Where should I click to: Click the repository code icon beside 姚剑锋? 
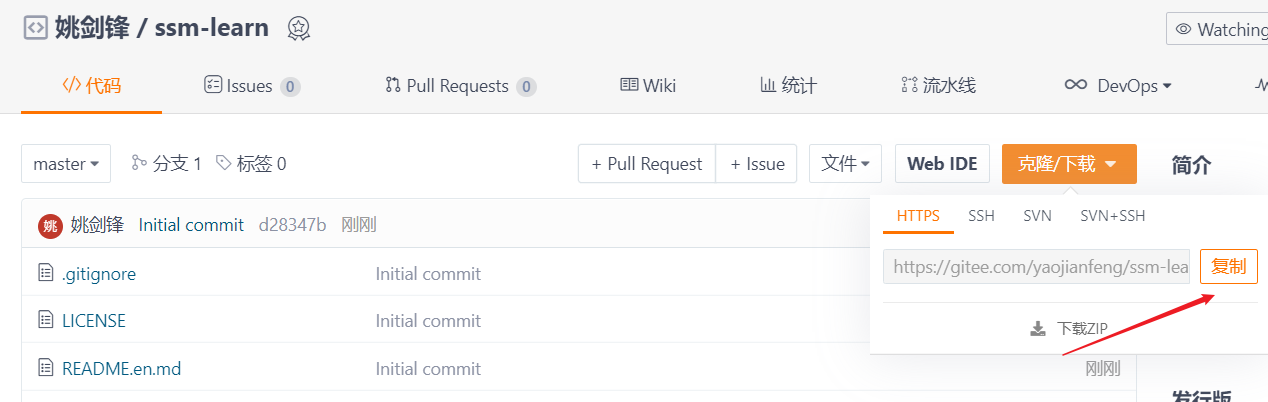35,28
